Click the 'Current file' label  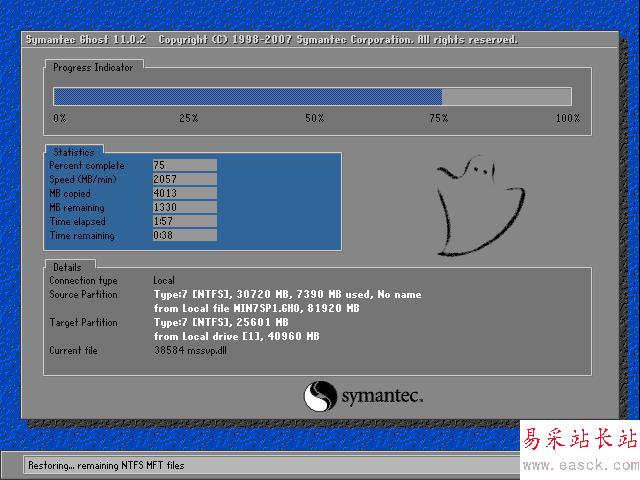click(x=73, y=350)
